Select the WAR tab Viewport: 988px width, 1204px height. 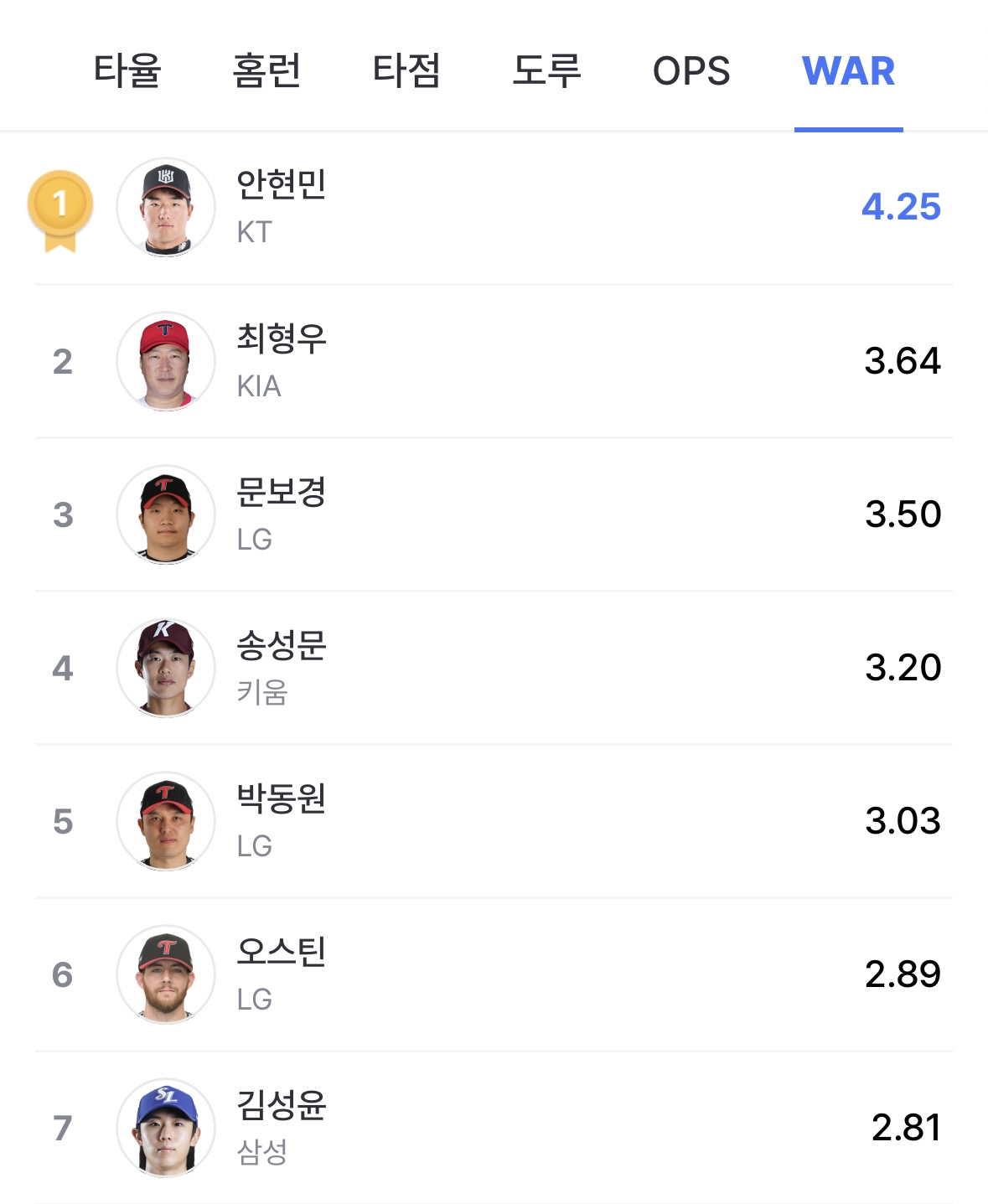[848, 71]
